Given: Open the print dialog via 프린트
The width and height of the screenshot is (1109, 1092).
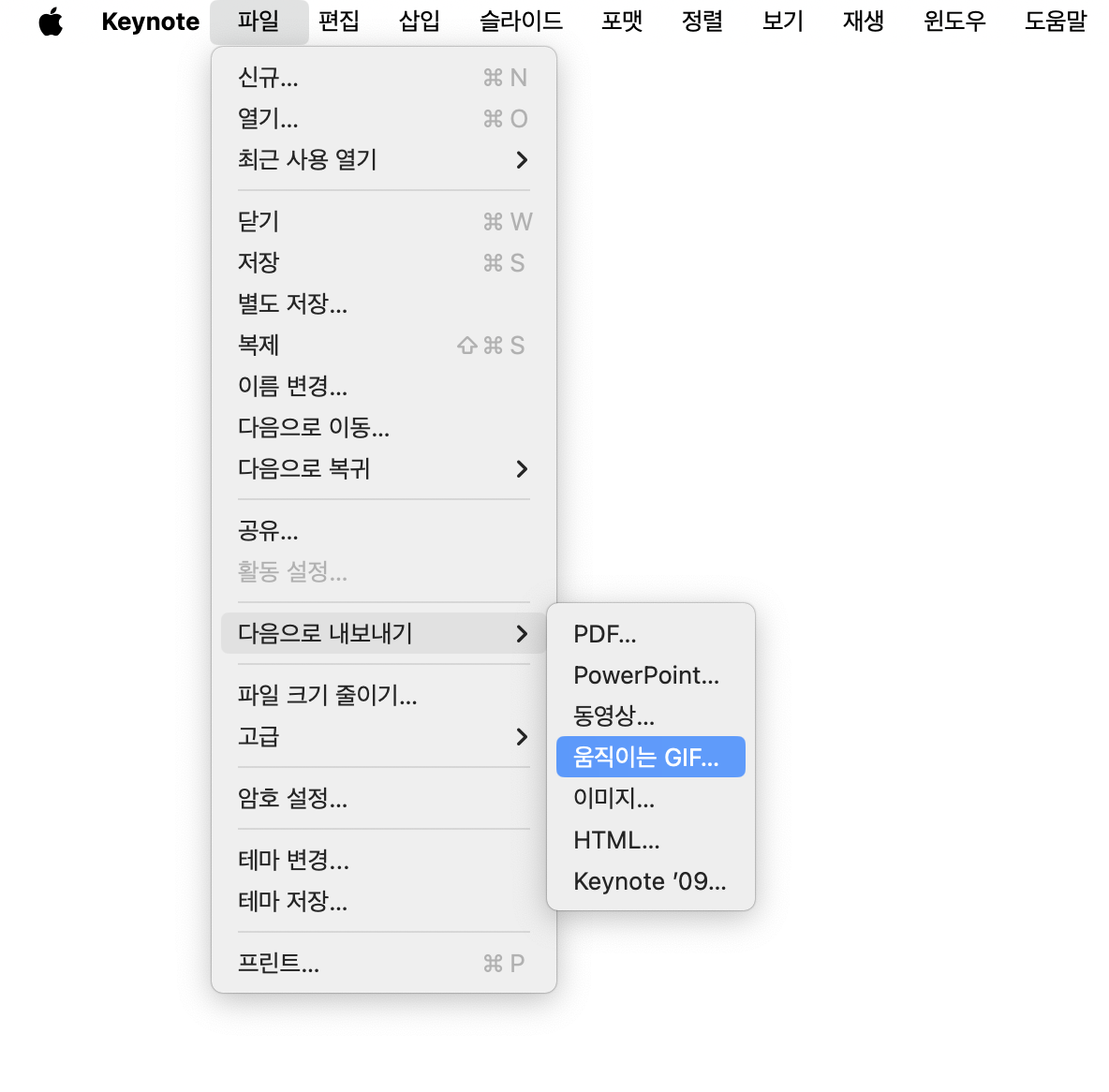Looking at the screenshot, I should [278, 963].
